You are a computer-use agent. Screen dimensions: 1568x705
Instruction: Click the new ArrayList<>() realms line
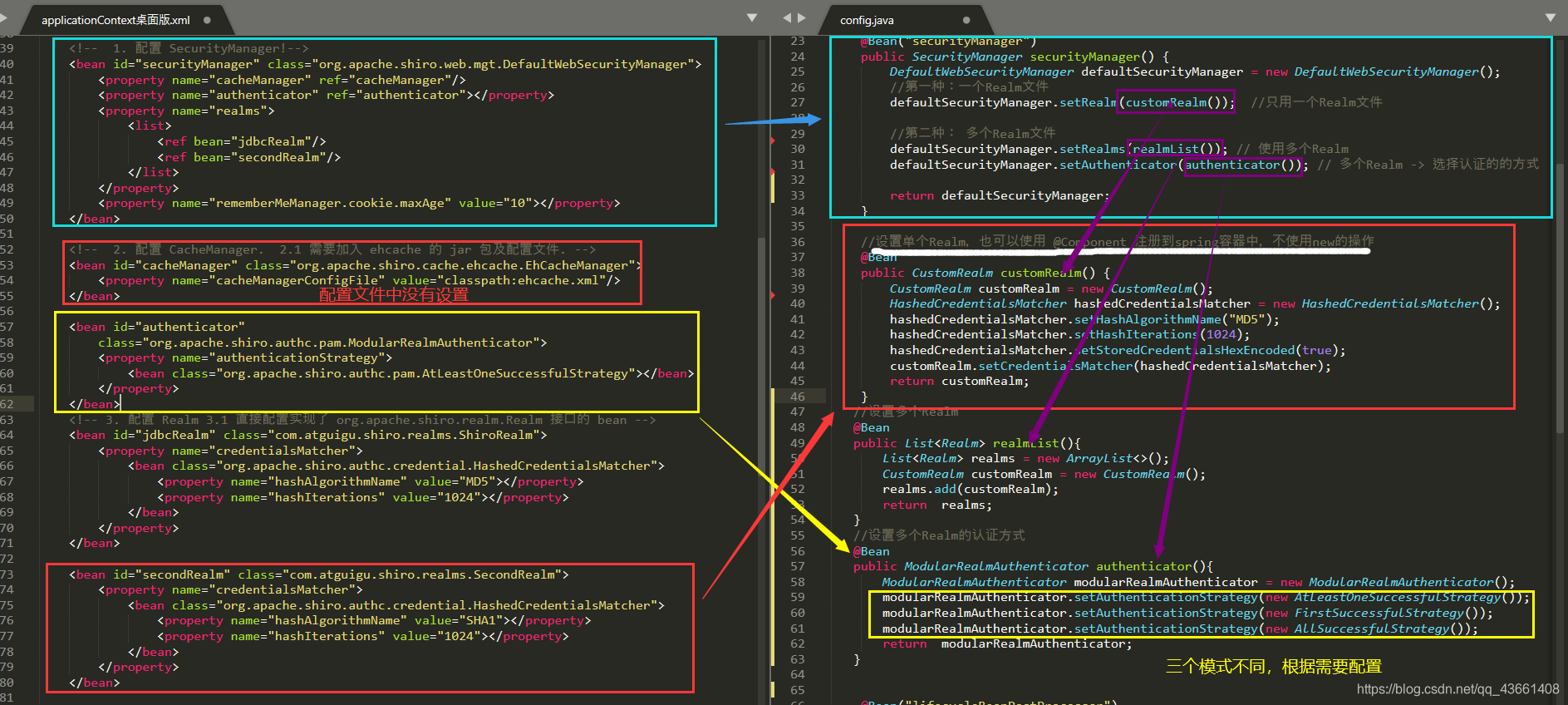(x=1025, y=458)
